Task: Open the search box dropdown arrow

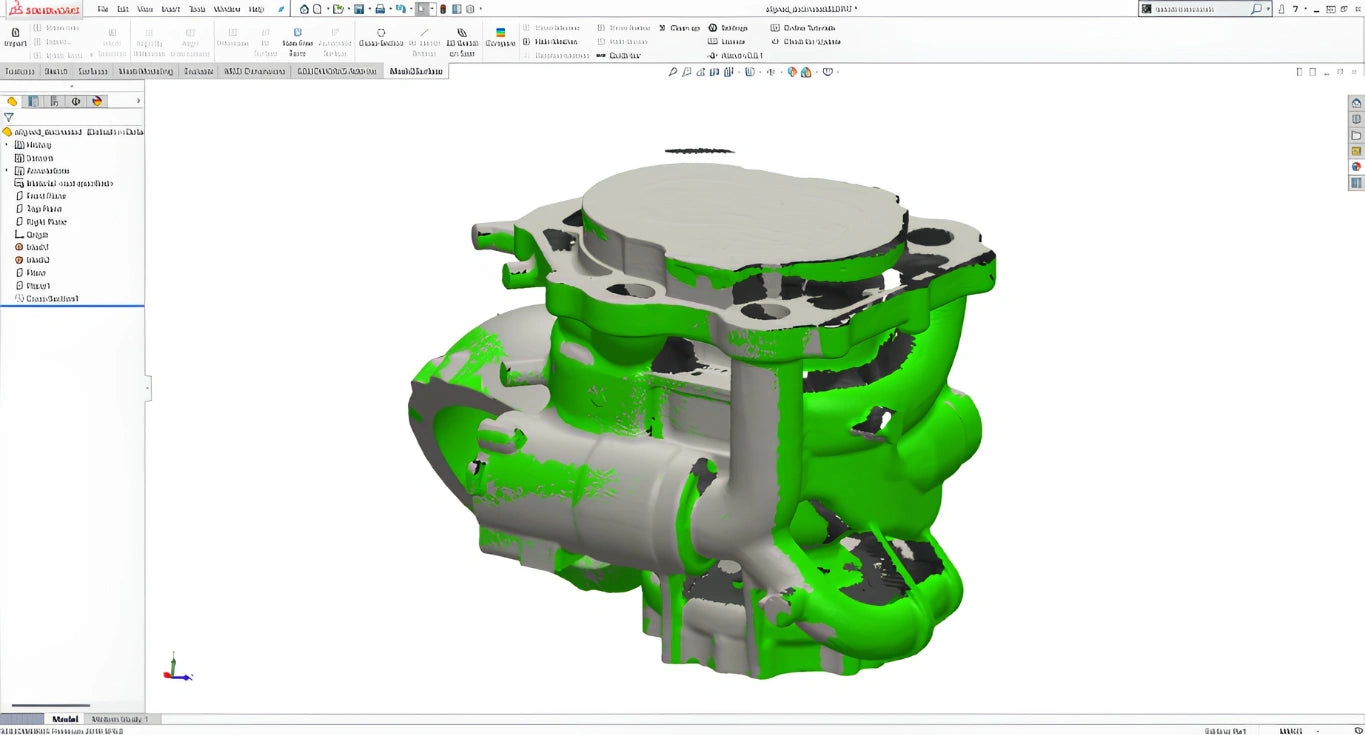Action: pos(1268,9)
